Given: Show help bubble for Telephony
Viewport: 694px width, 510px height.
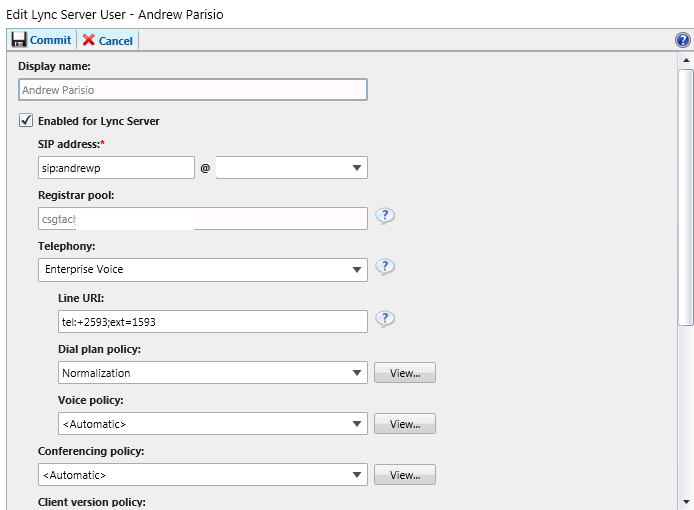Looking at the screenshot, I should click(x=385, y=267).
